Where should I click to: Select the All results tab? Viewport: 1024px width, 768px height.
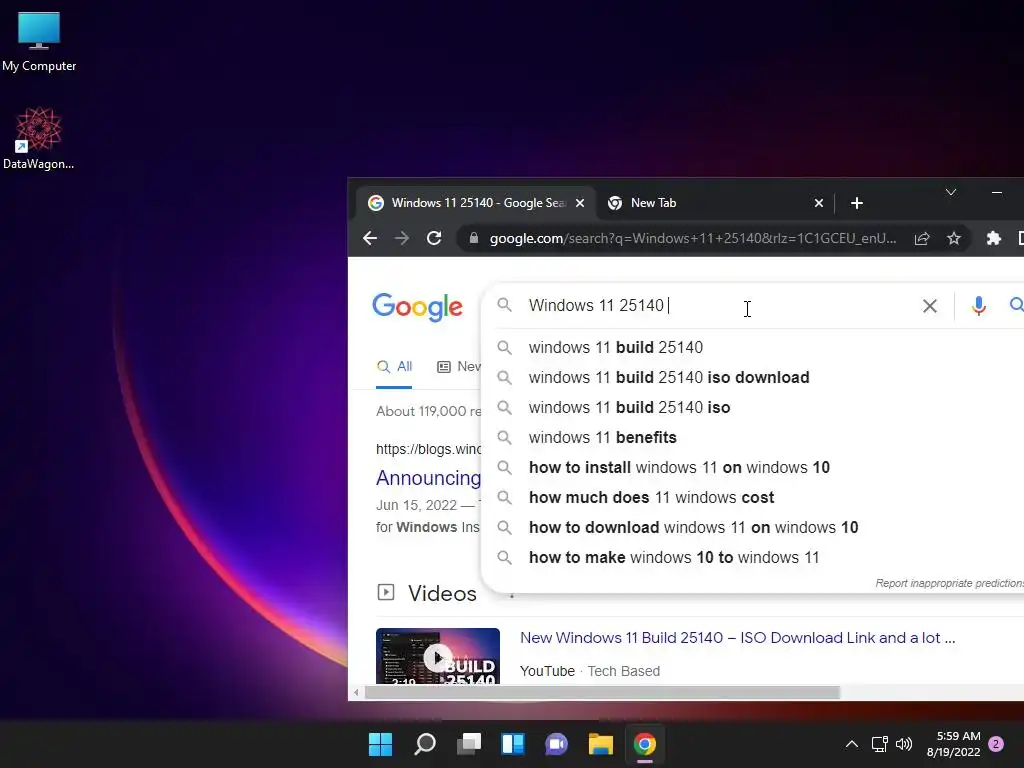[394, 367]
